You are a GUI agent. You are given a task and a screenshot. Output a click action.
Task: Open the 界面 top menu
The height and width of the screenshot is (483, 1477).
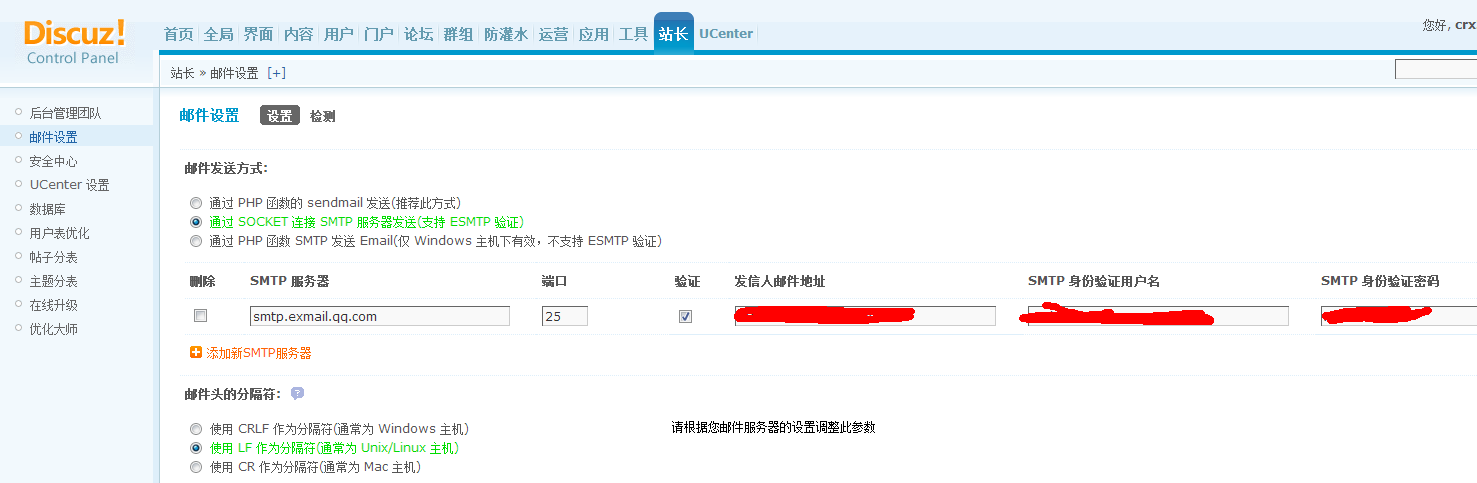(259, 34)
